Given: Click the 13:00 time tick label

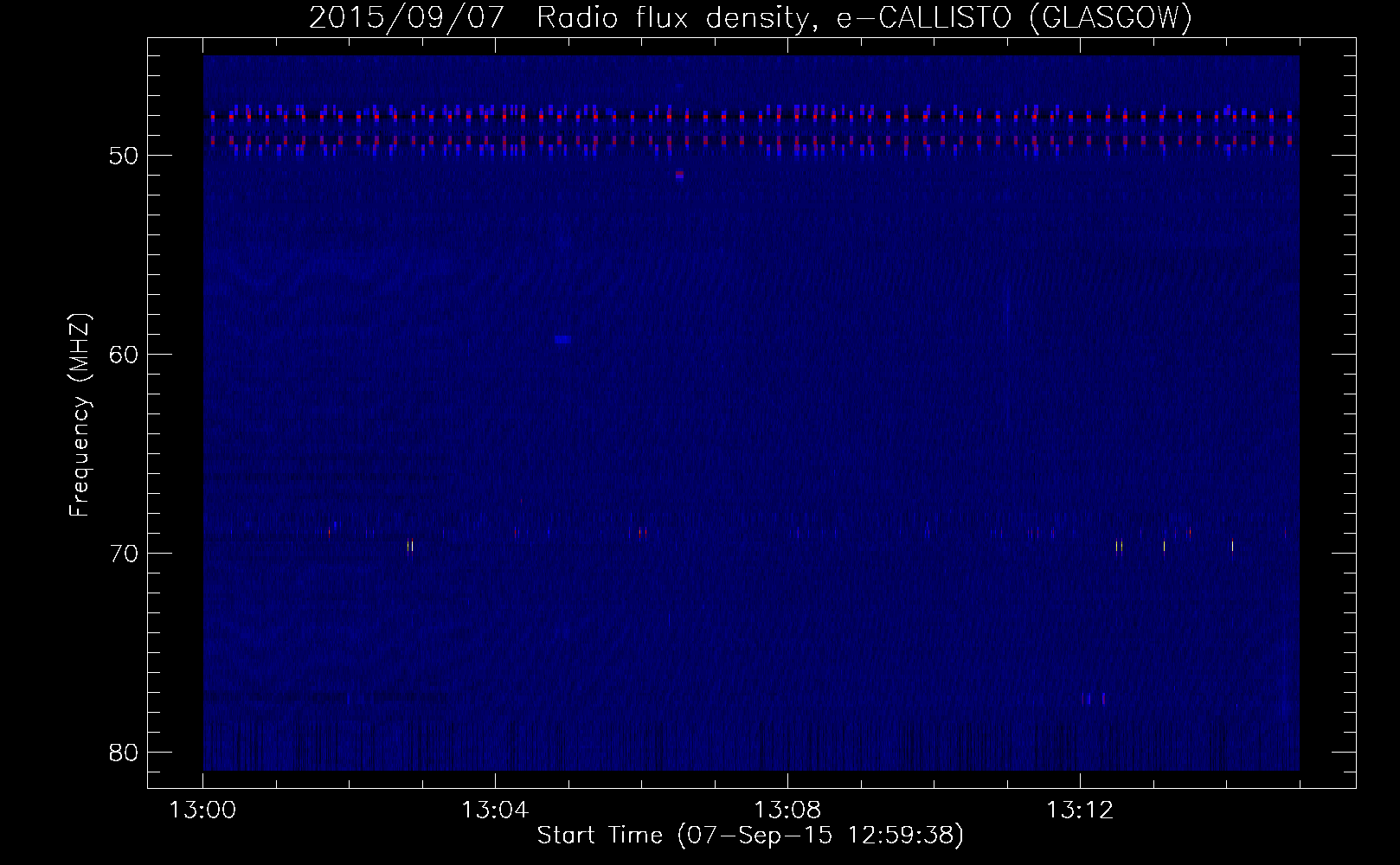Looking at the screenshot, I should click(x=203, y=811).
